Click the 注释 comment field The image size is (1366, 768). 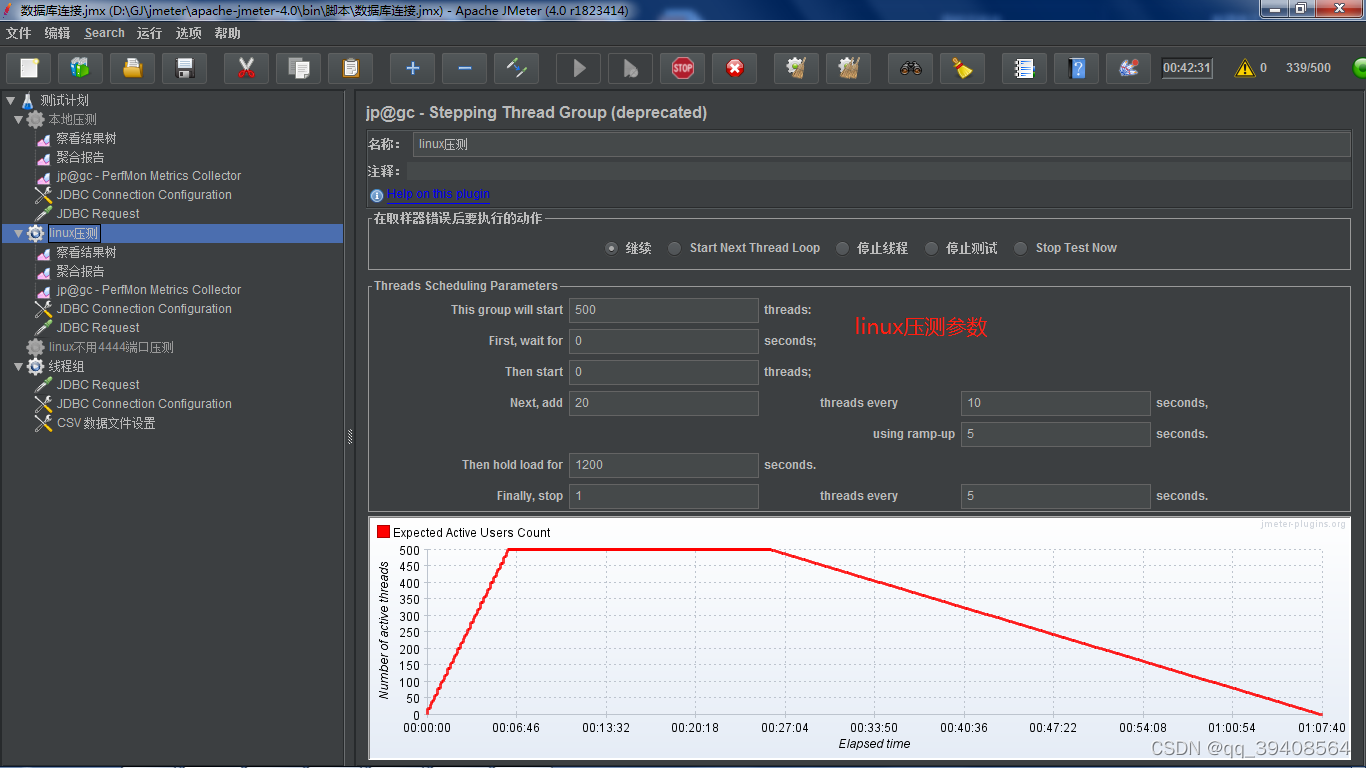878,171
